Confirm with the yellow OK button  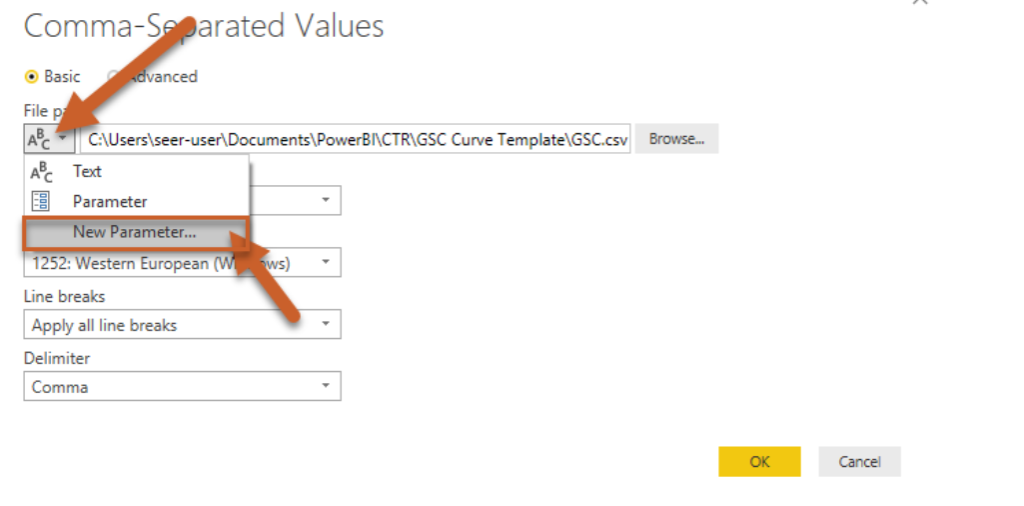[759, 462]
